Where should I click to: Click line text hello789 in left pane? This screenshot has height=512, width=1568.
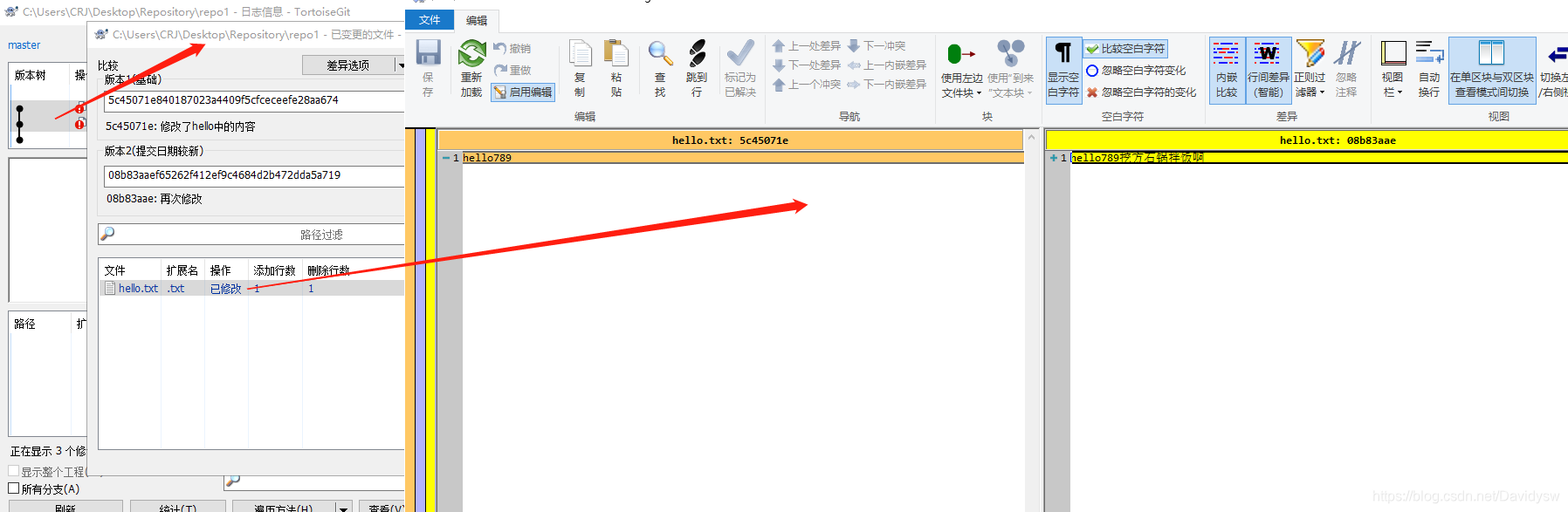(x=487, y=158)
